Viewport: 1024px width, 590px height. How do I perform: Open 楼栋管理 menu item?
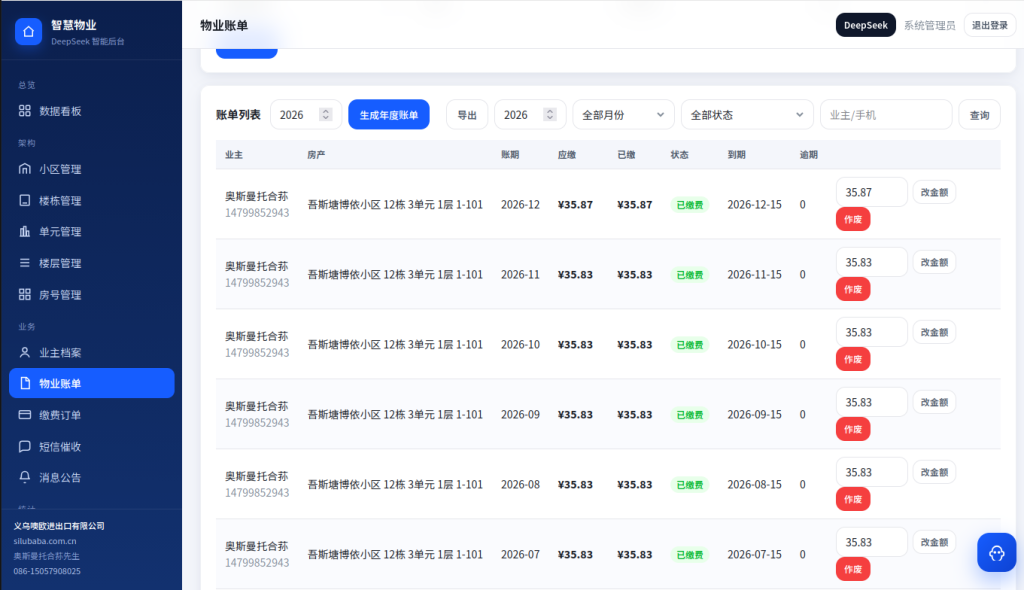91,201
